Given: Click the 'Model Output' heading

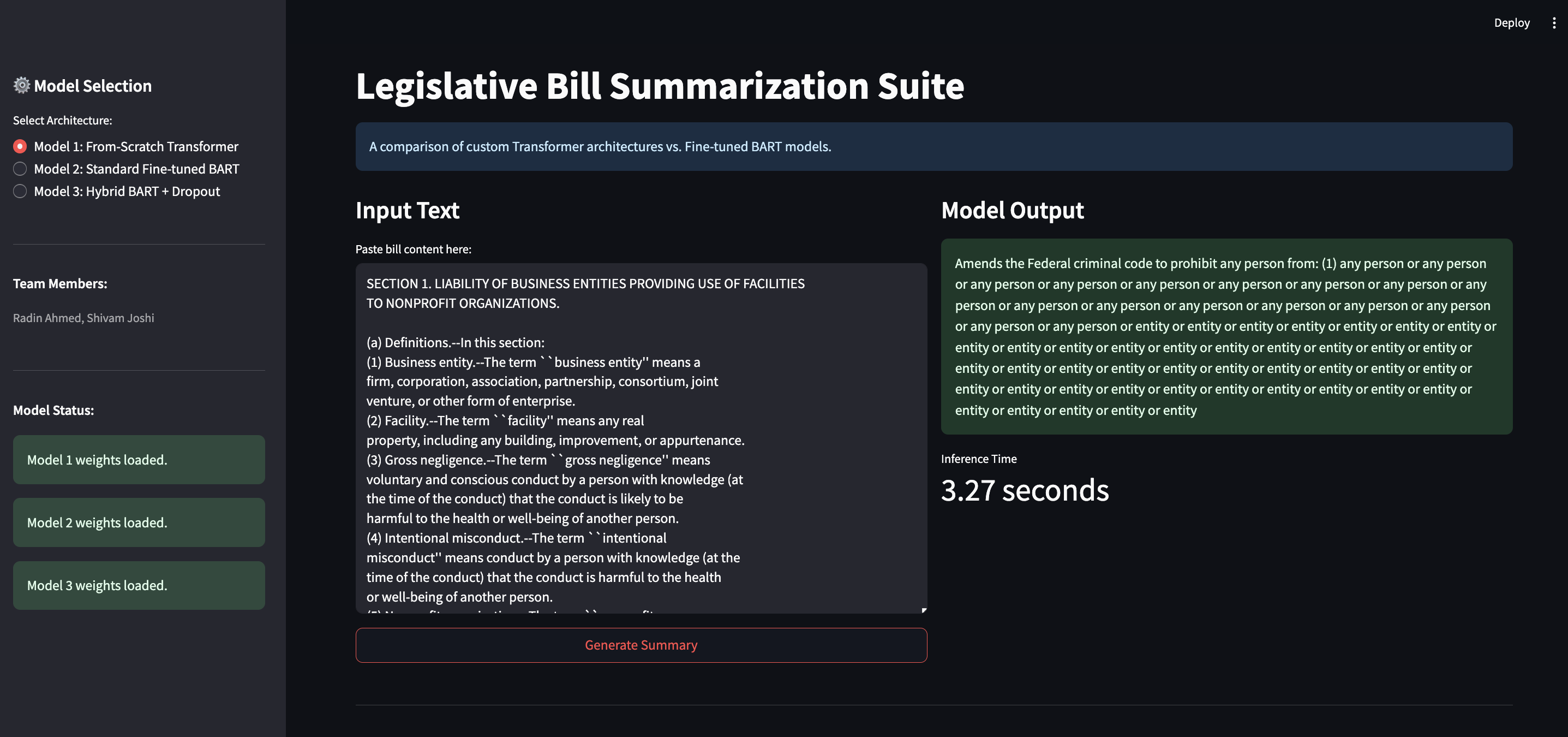Looking at the screenshot, I should coord(1012,210).
